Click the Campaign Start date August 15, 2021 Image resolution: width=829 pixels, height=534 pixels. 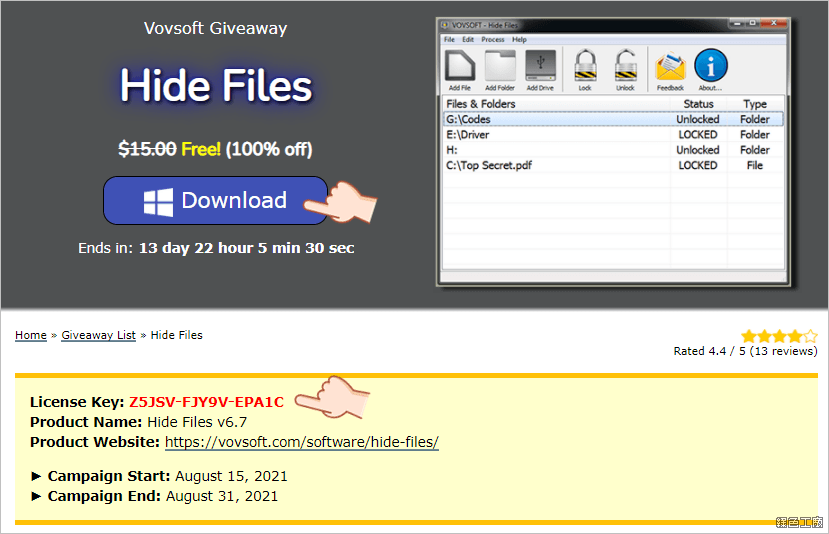click(231, 476)
